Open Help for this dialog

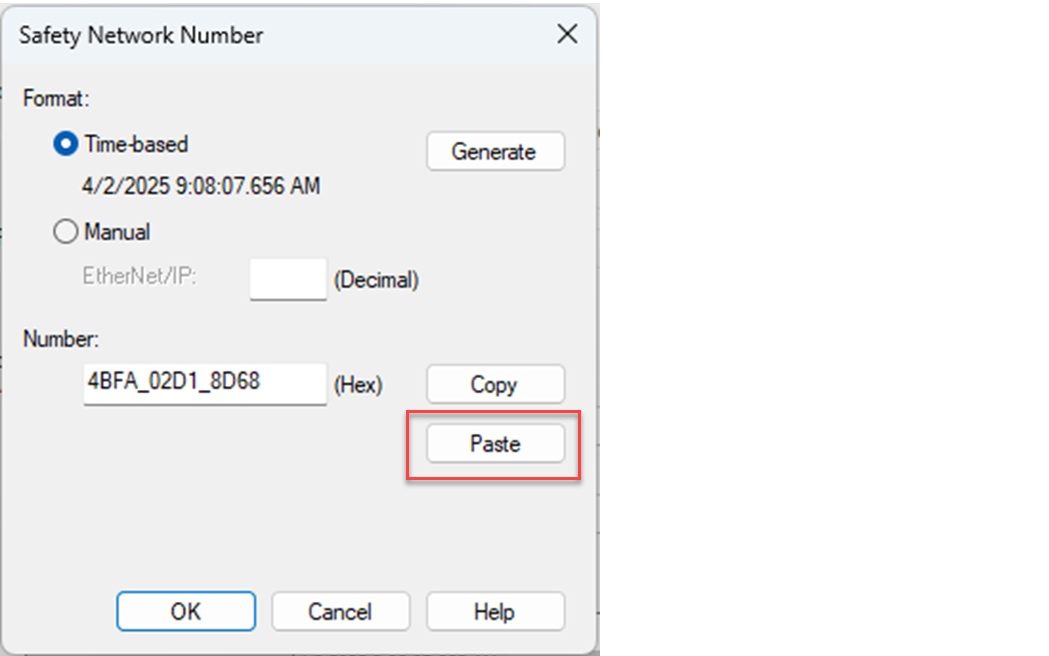[x=495, y=612]
